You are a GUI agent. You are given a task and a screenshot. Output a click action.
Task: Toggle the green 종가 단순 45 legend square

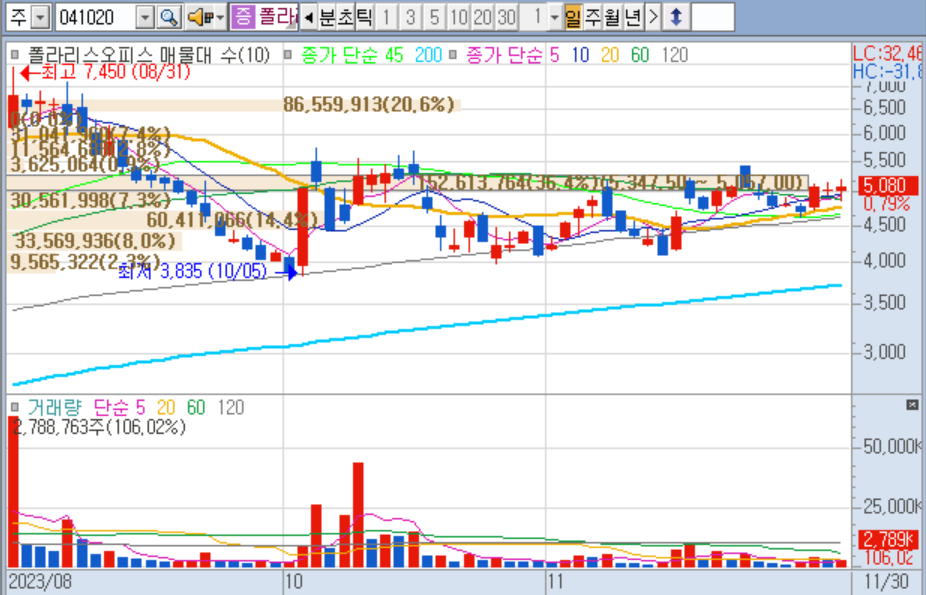(x=288, y=55)
